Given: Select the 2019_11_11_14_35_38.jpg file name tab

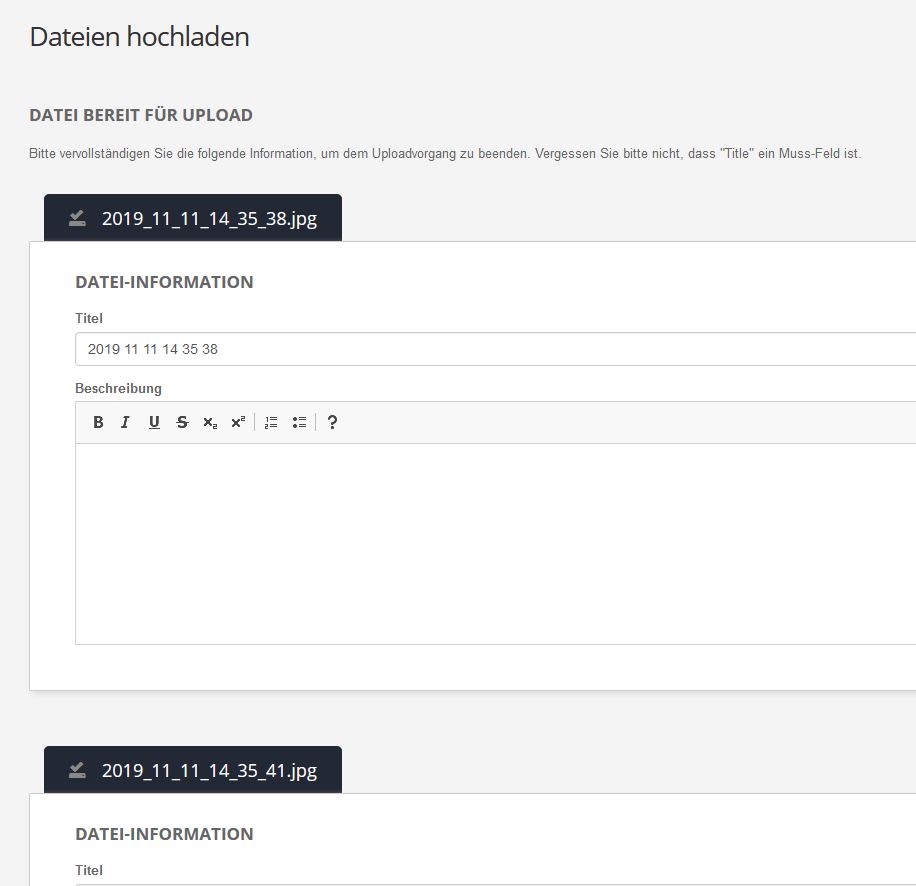Looking at the screenshot, I should pyautogui.click(x=209, y=218).
